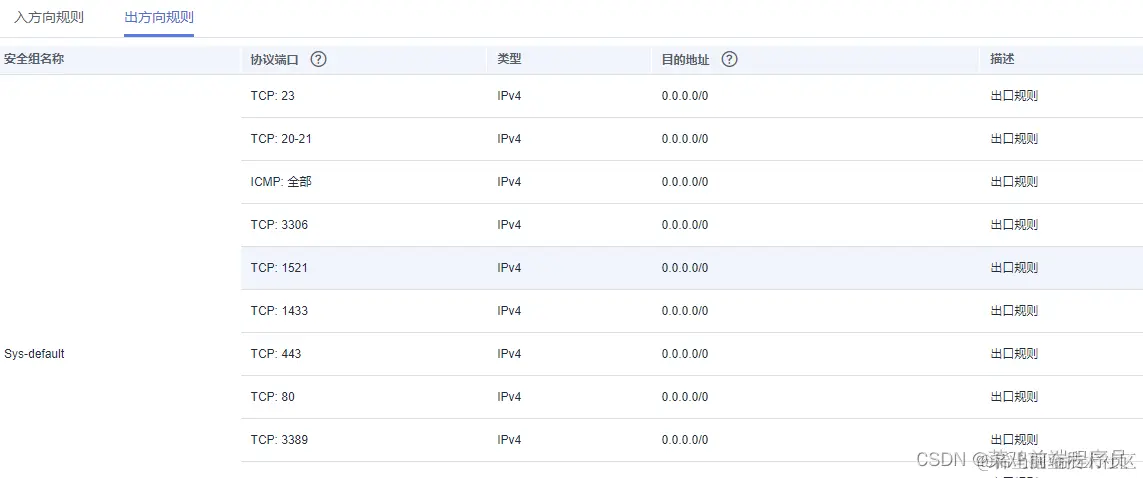This screenshot has width=1143, height=478.
Task: Click IPv4 type in TCP: 3389 row
Action: (510, 439)
